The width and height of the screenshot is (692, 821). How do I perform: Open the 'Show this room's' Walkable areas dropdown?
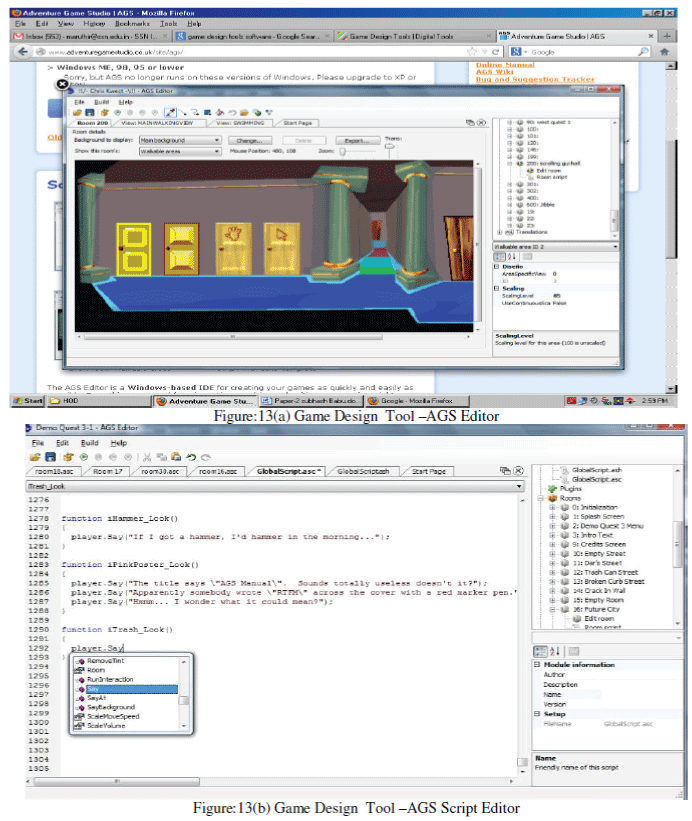[181, 152]
